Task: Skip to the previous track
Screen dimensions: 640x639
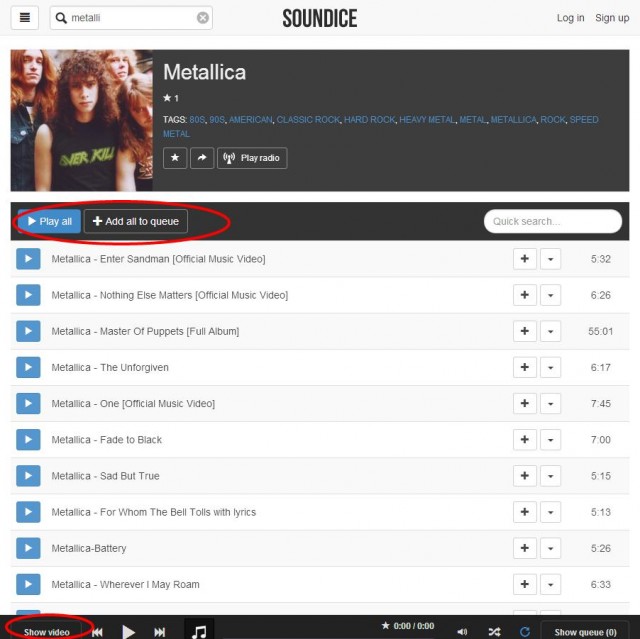Action: click(x=97, y=632)
